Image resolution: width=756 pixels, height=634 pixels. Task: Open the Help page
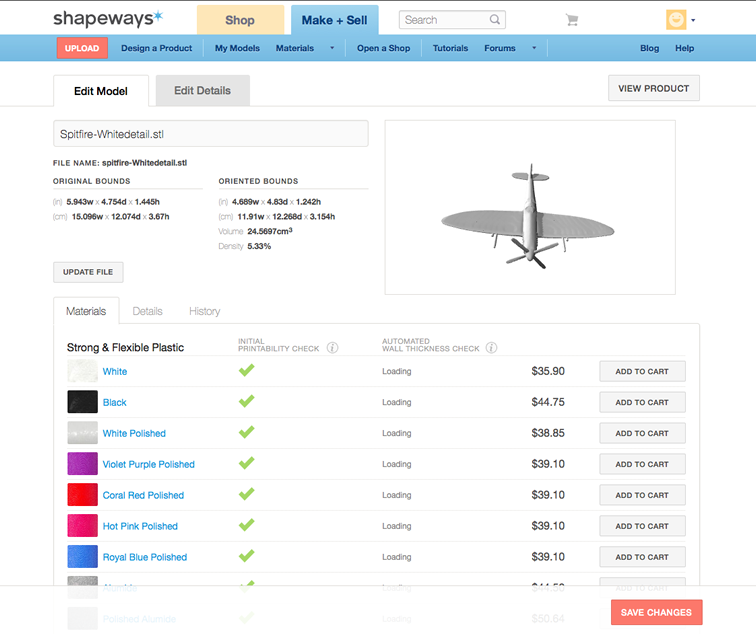pos(684,48)
